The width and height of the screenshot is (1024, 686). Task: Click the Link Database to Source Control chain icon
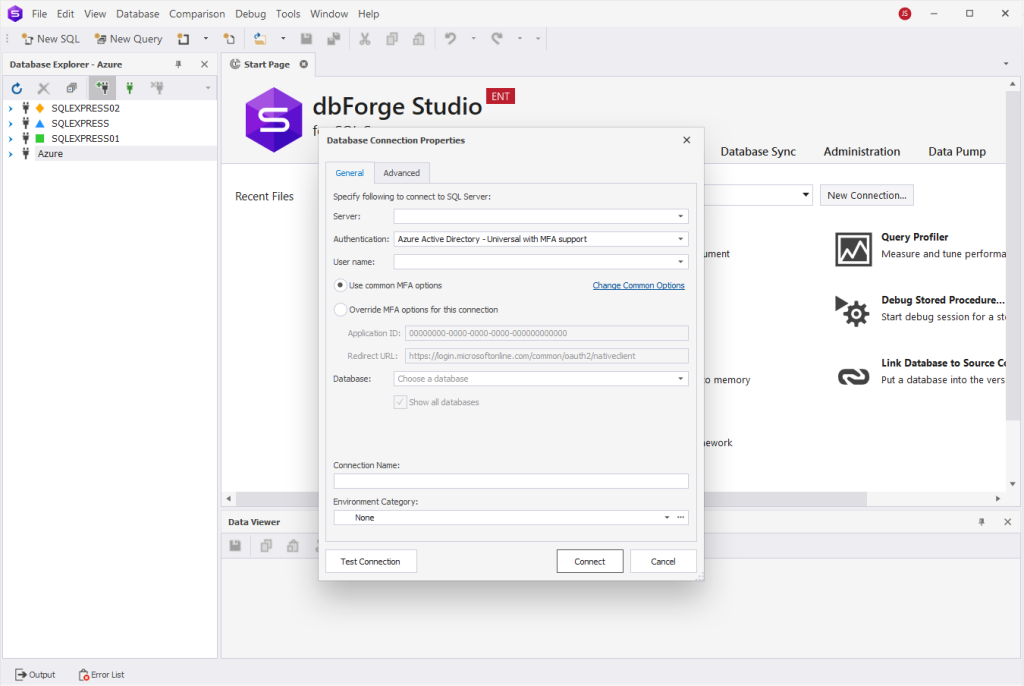(853, 376)
